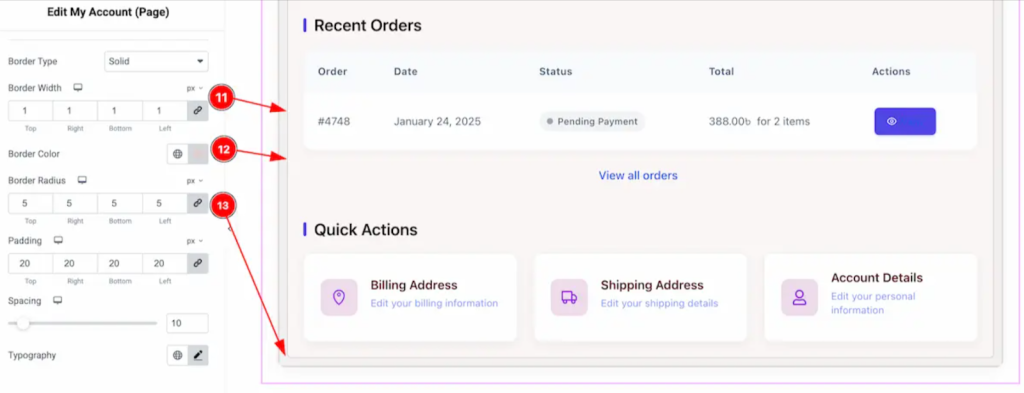Toggle the Padding link values icon

(x=197, y=263)
